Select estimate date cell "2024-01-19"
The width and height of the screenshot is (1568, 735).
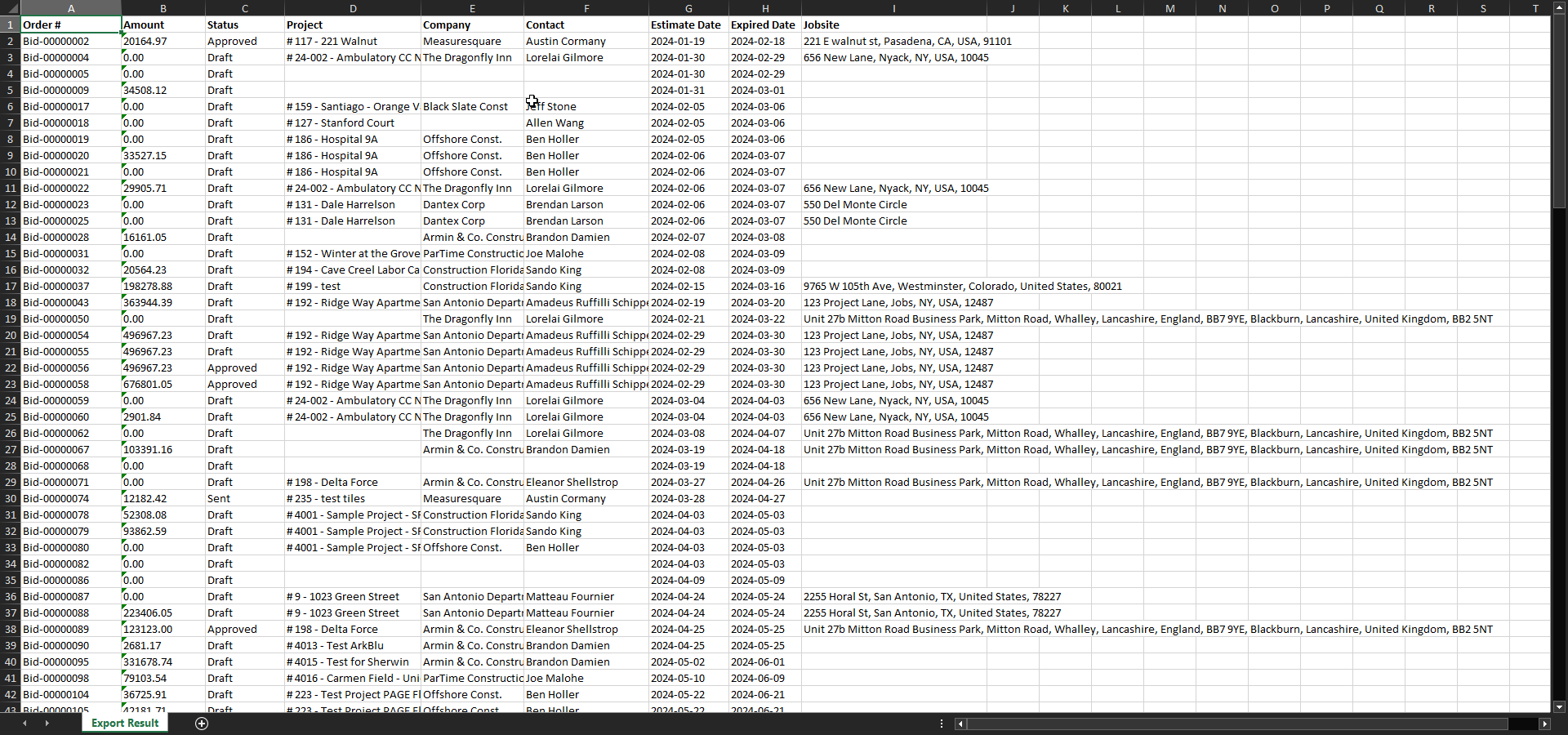pos(688,41)
